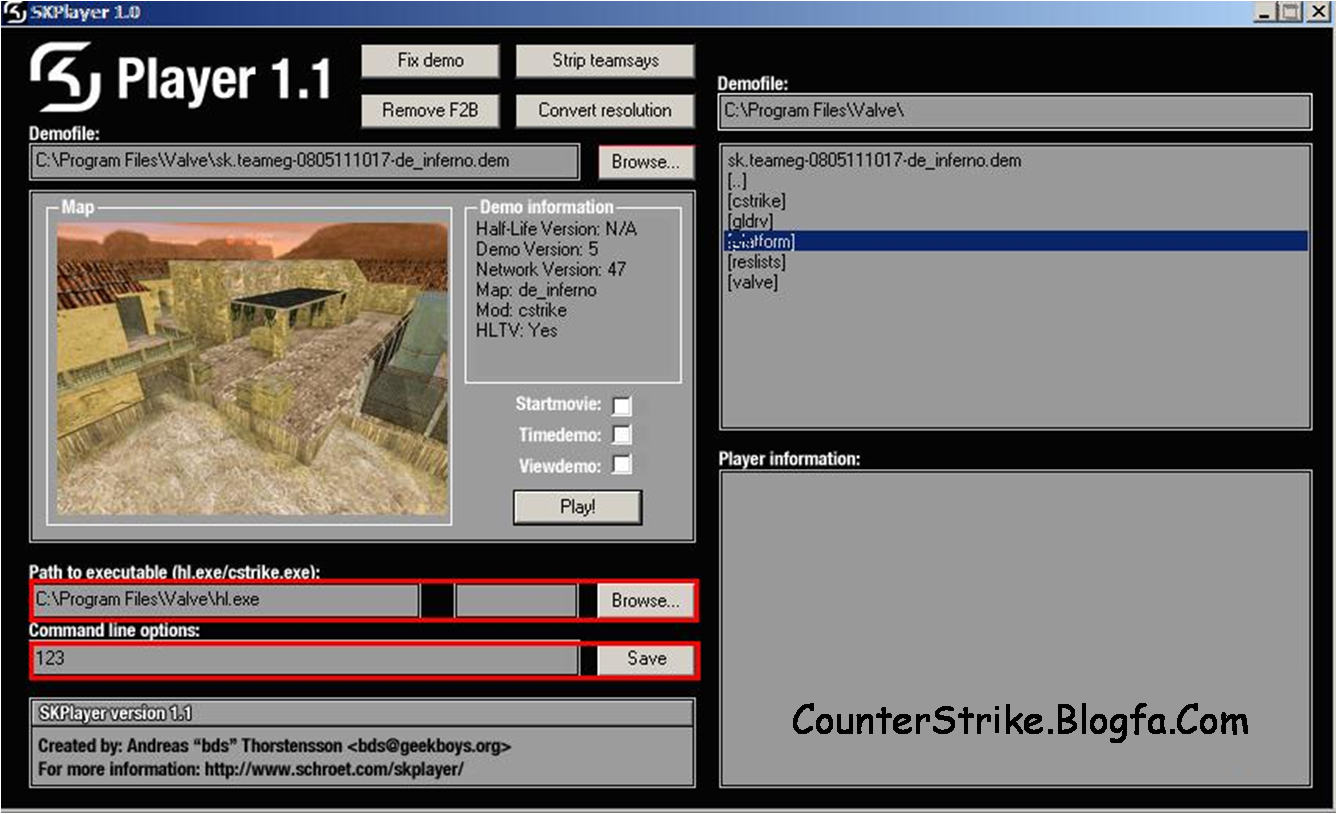Click the empty Player information panel
Image resolution: width=1337 pixels, height=814 pixels.
(x=1014, y=628)
